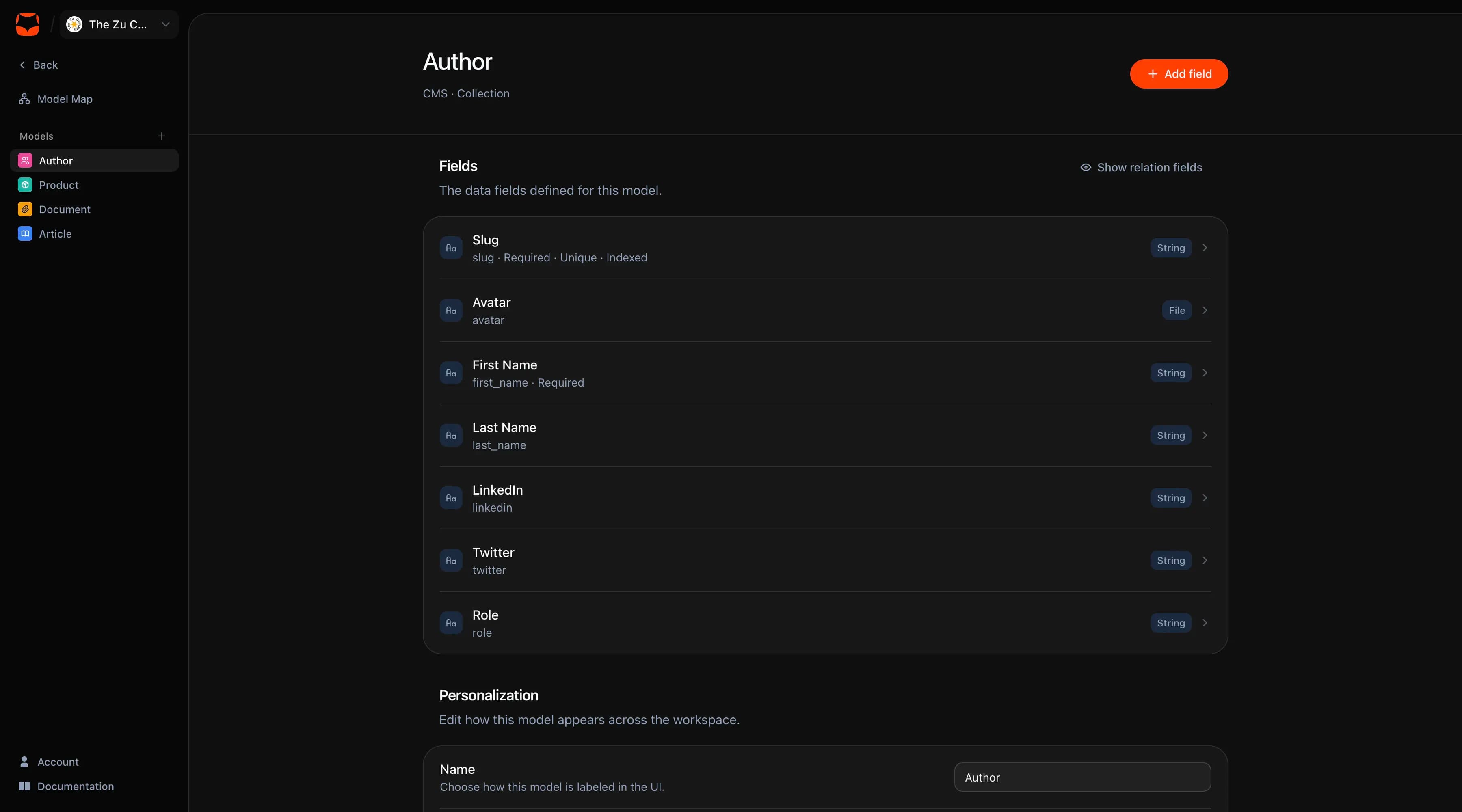Select the Article model
Image resolution: width=1462 pixels, height=812 pixels.
pos(94,234)
